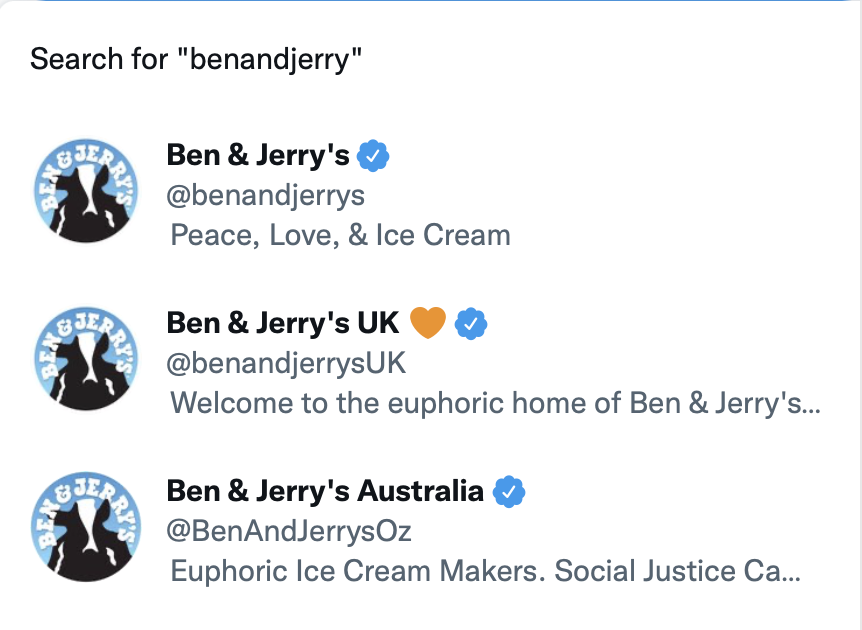
Task: Open the Ben & Jerry's Australia account name
Action: tap(324, 491)
